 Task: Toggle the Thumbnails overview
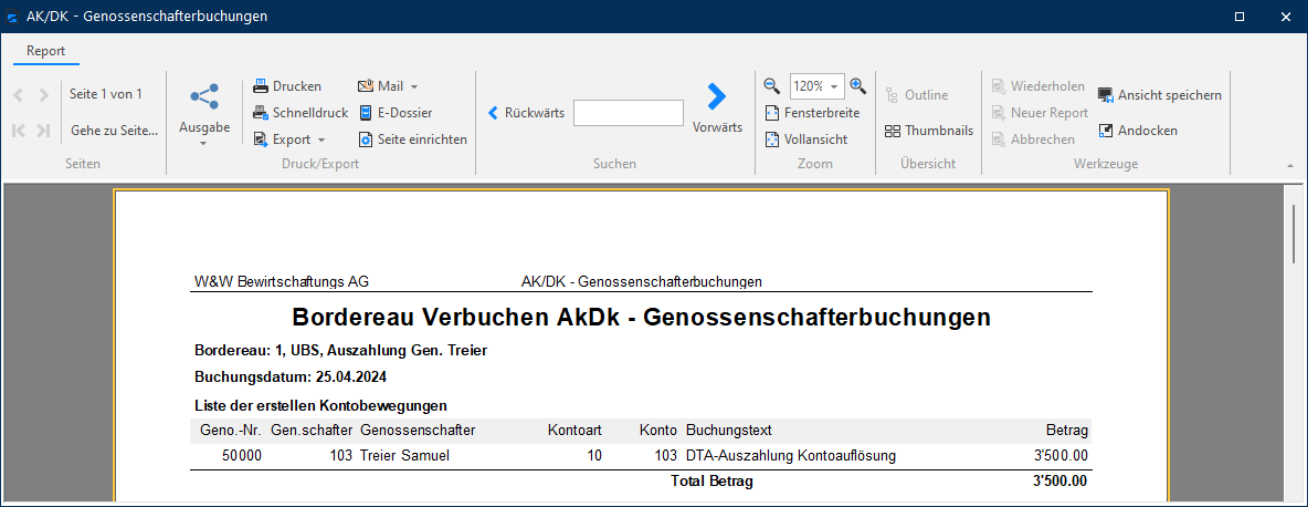tap(929, 130)
